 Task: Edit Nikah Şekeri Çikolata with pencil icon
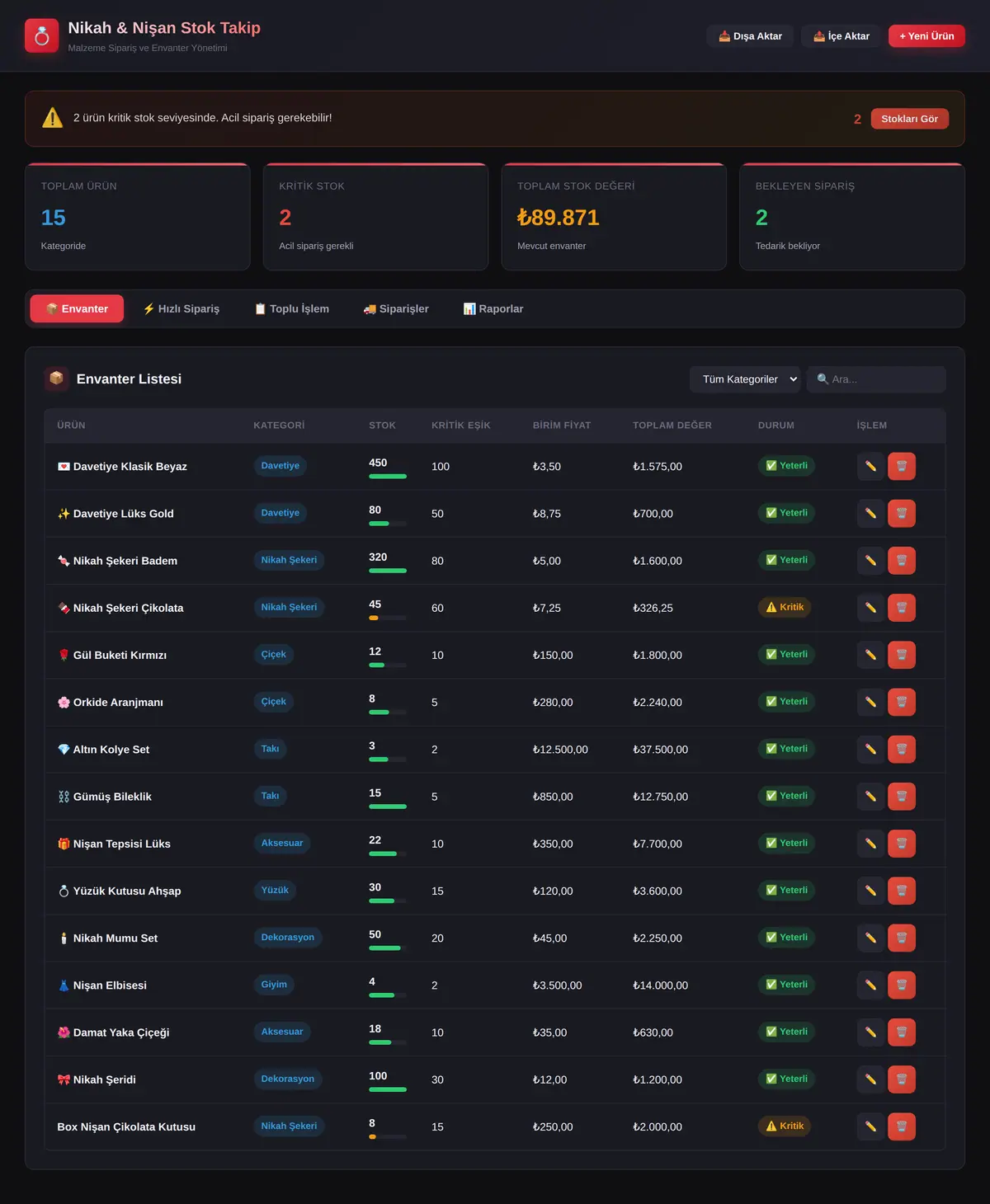click(870, 608)
